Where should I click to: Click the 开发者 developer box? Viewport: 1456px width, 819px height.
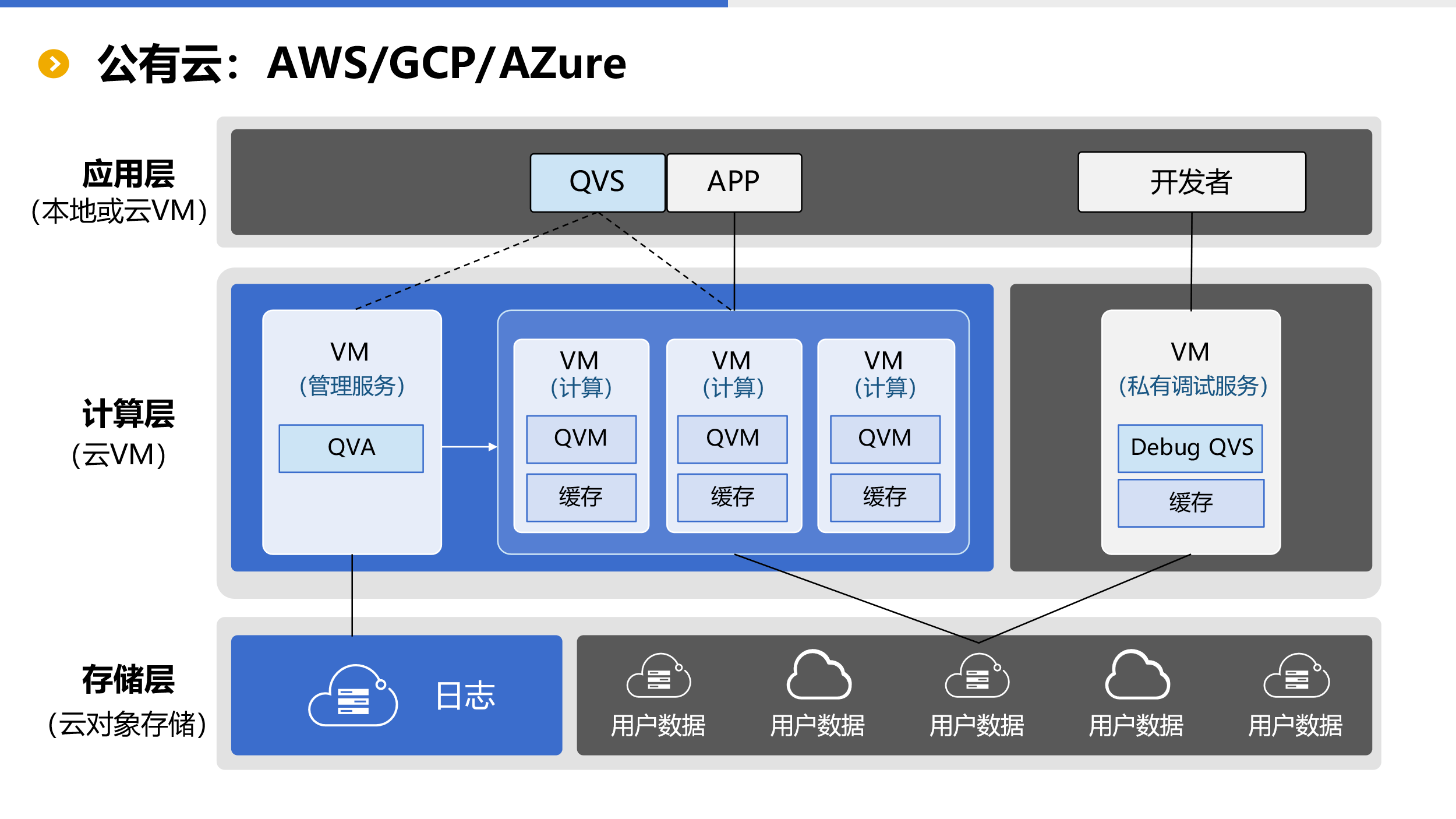[x=1191, y=182]
